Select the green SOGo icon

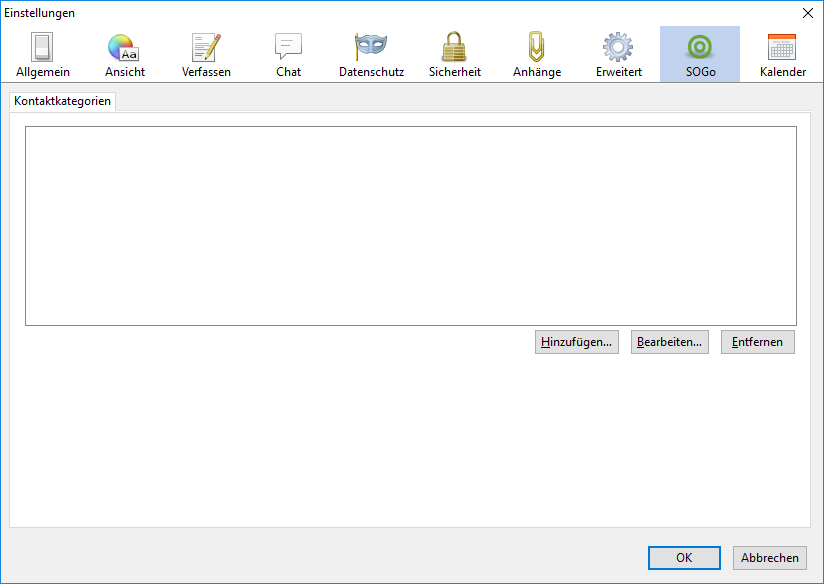coord(700,47)
